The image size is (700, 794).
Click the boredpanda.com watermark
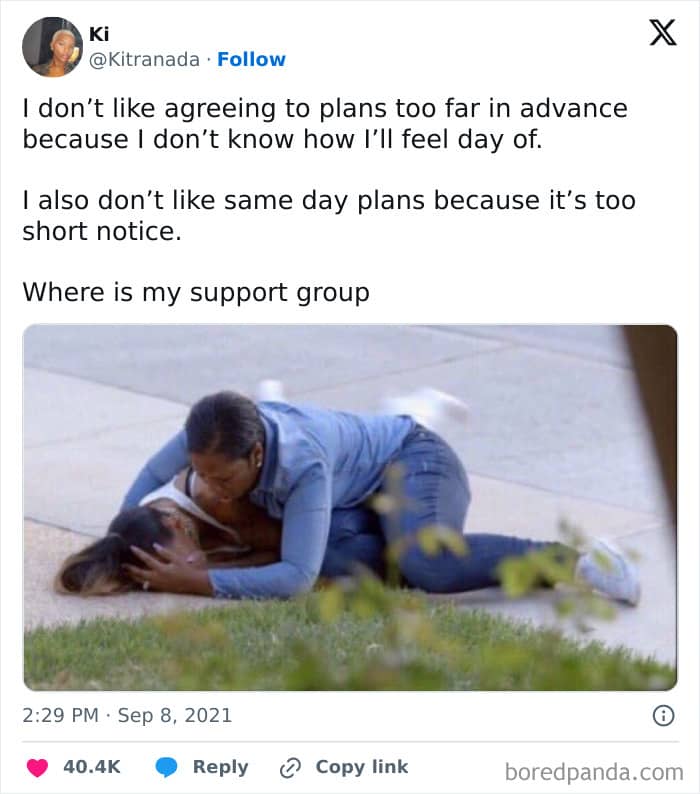[x=594, y=772]
